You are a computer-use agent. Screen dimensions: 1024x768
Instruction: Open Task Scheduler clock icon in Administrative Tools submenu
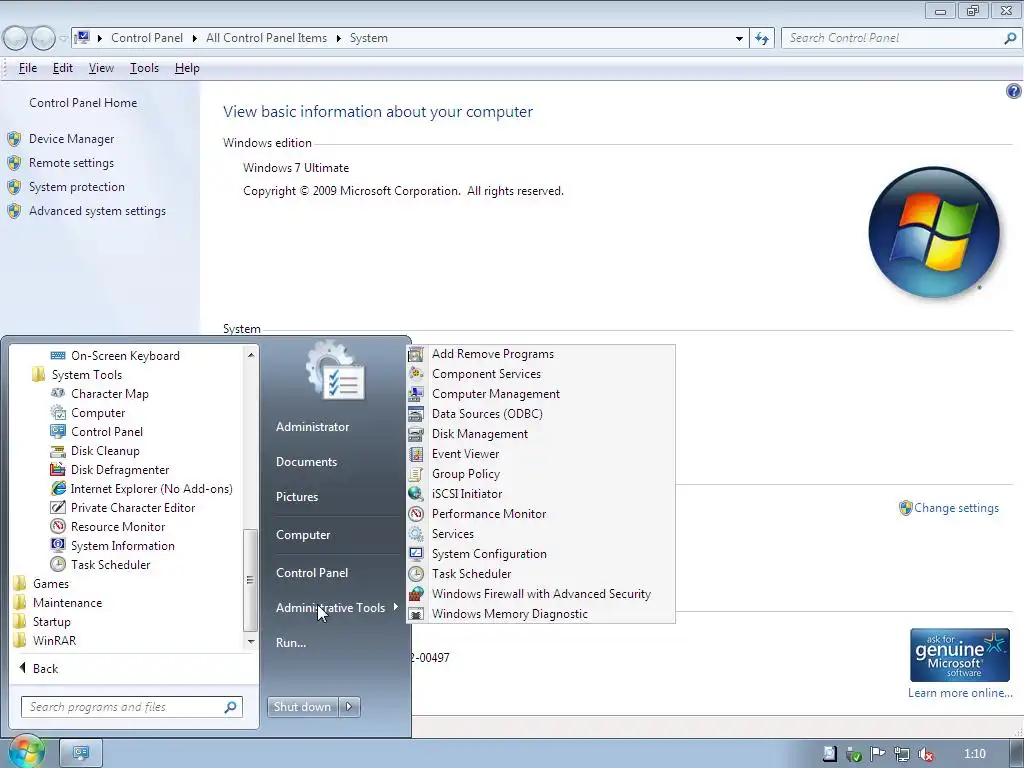coord(416,574)
